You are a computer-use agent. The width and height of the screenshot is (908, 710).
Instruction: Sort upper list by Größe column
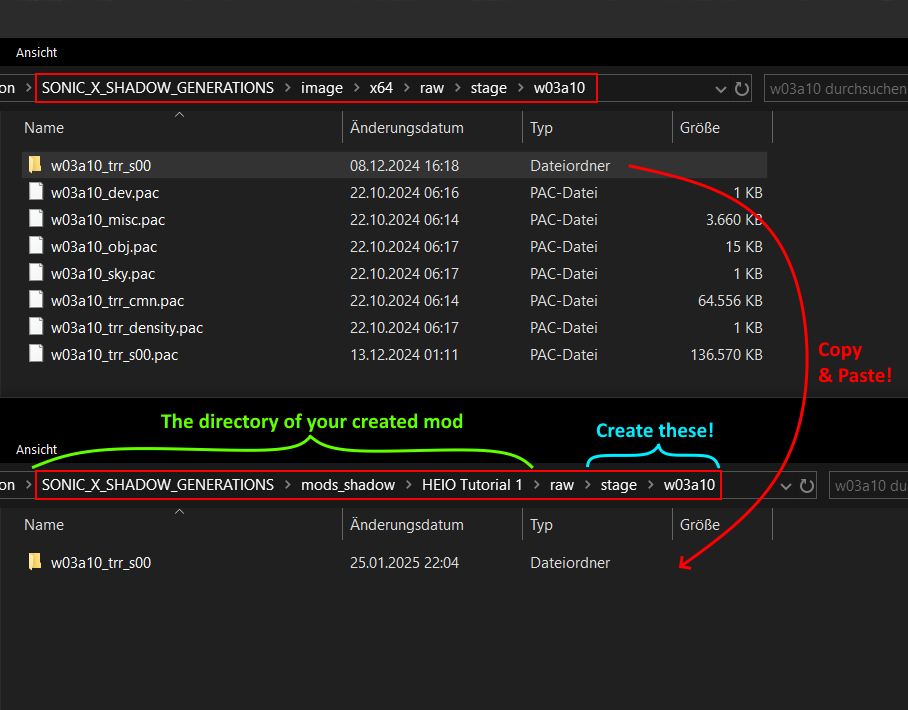(700, 128)
